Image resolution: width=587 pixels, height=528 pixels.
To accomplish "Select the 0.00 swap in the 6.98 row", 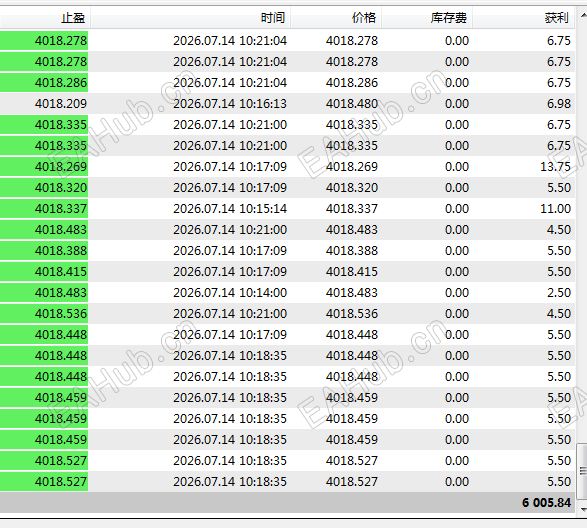I will pos(457,103).
